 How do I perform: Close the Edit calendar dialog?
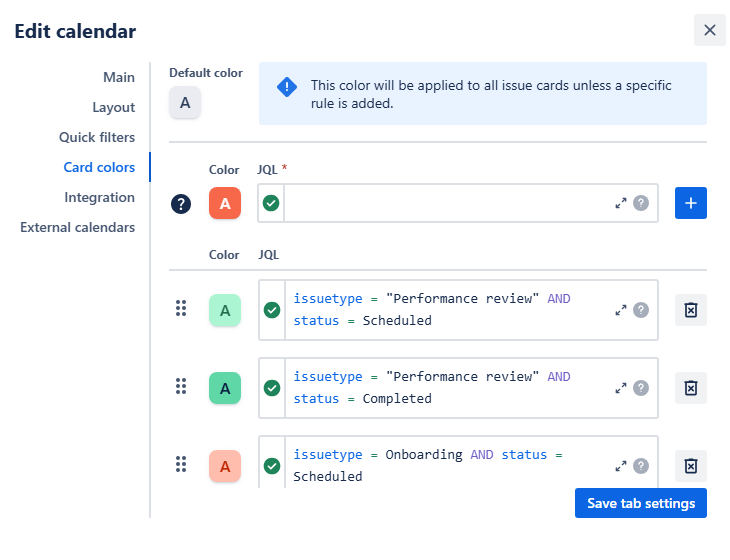click(x=709, y=30)
